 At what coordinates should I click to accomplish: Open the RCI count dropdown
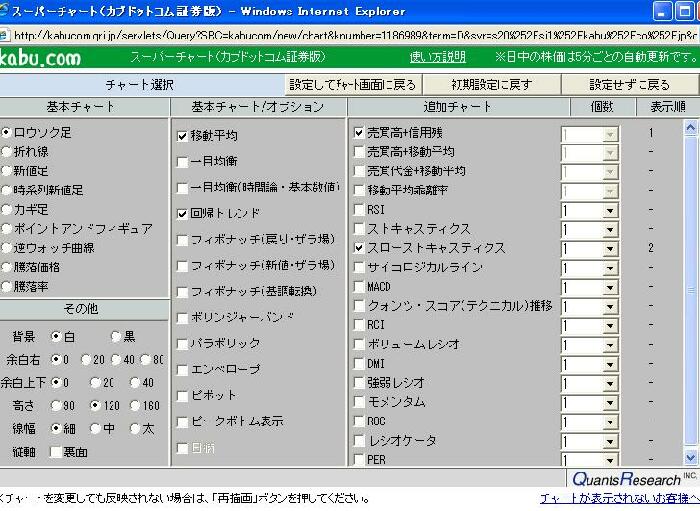click(610, 326)
